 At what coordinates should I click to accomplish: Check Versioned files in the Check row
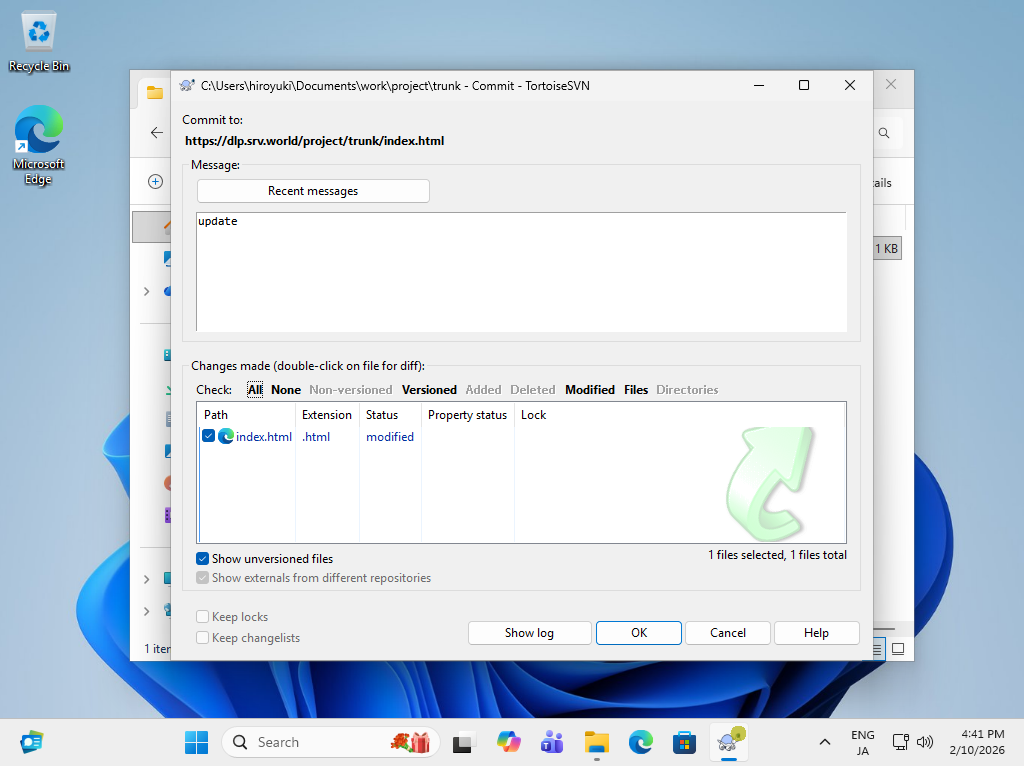point(429,390)
